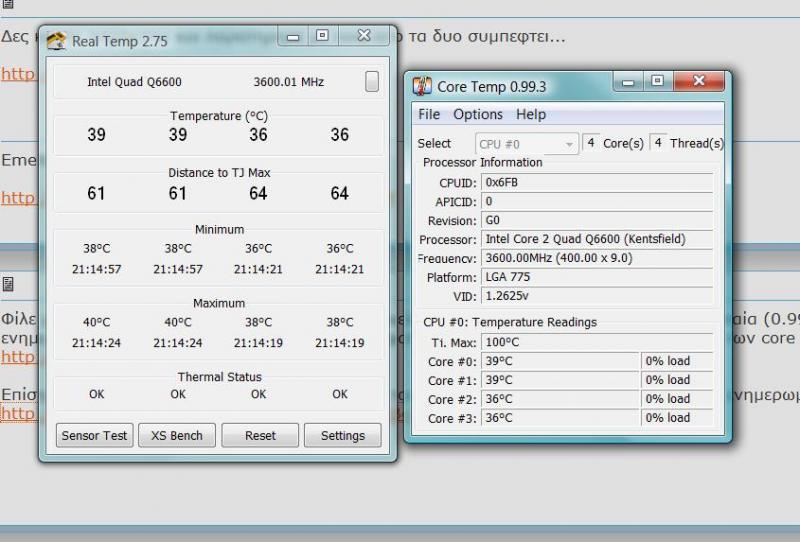Close the Core Temp 0.99.3 window
Image resolution: width=800 pixels, height=542 pixels.
[699, 81]
